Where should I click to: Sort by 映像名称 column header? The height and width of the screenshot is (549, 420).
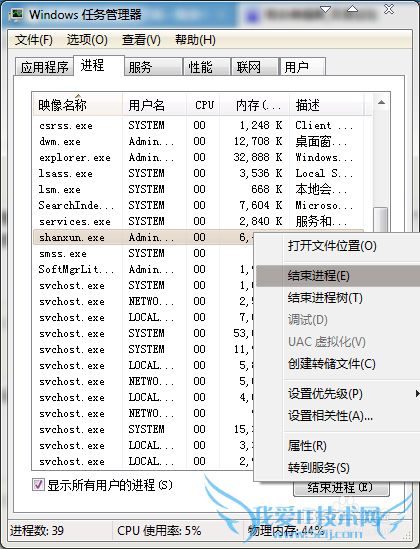(78, 105)
